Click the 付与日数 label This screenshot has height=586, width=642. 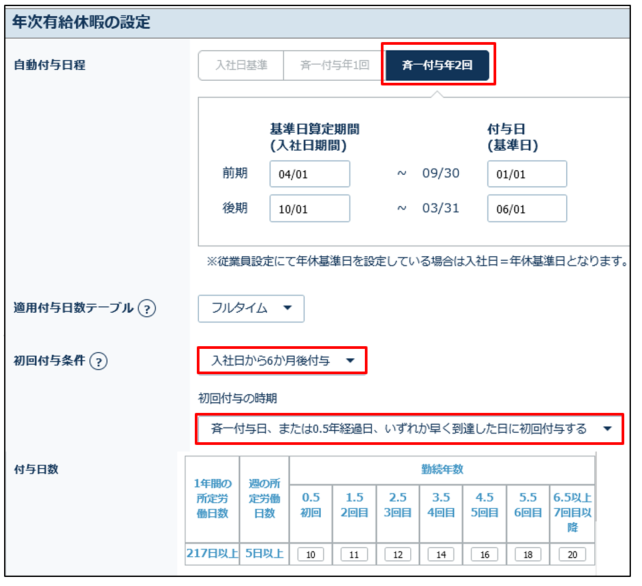click(x=36, y=469)
